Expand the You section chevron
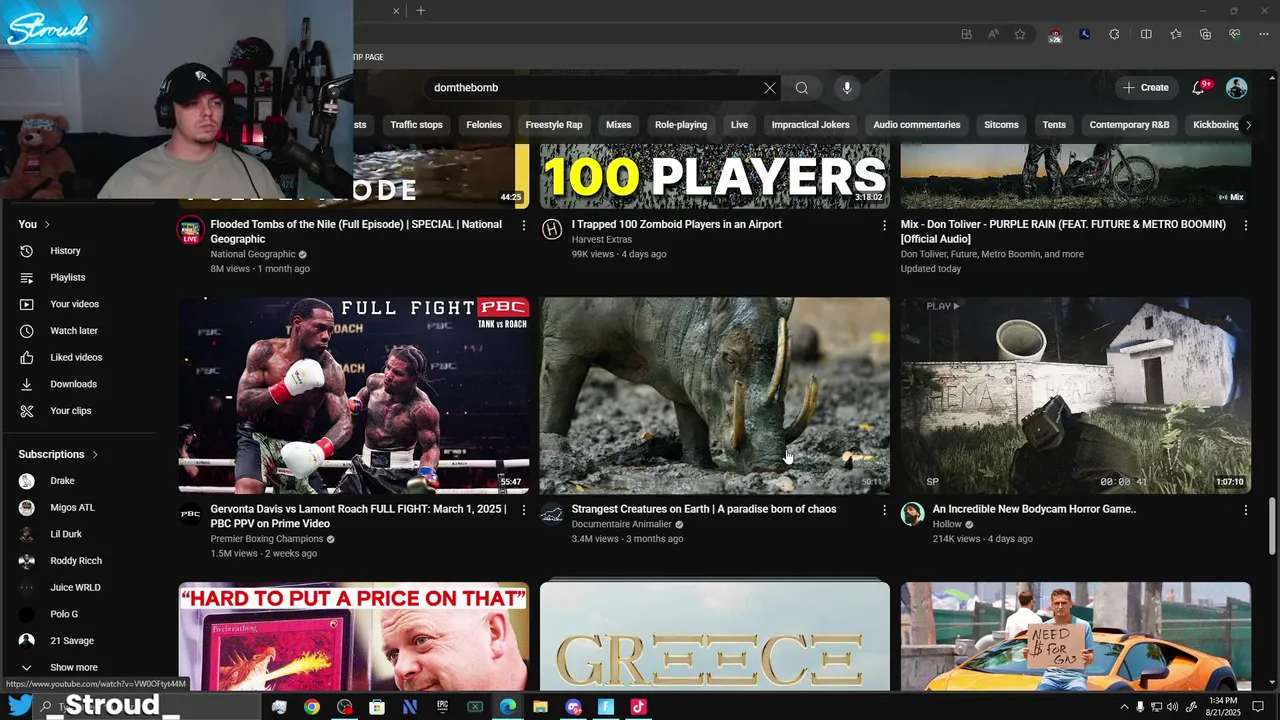 pyautogui.click(x=47, y=225)
